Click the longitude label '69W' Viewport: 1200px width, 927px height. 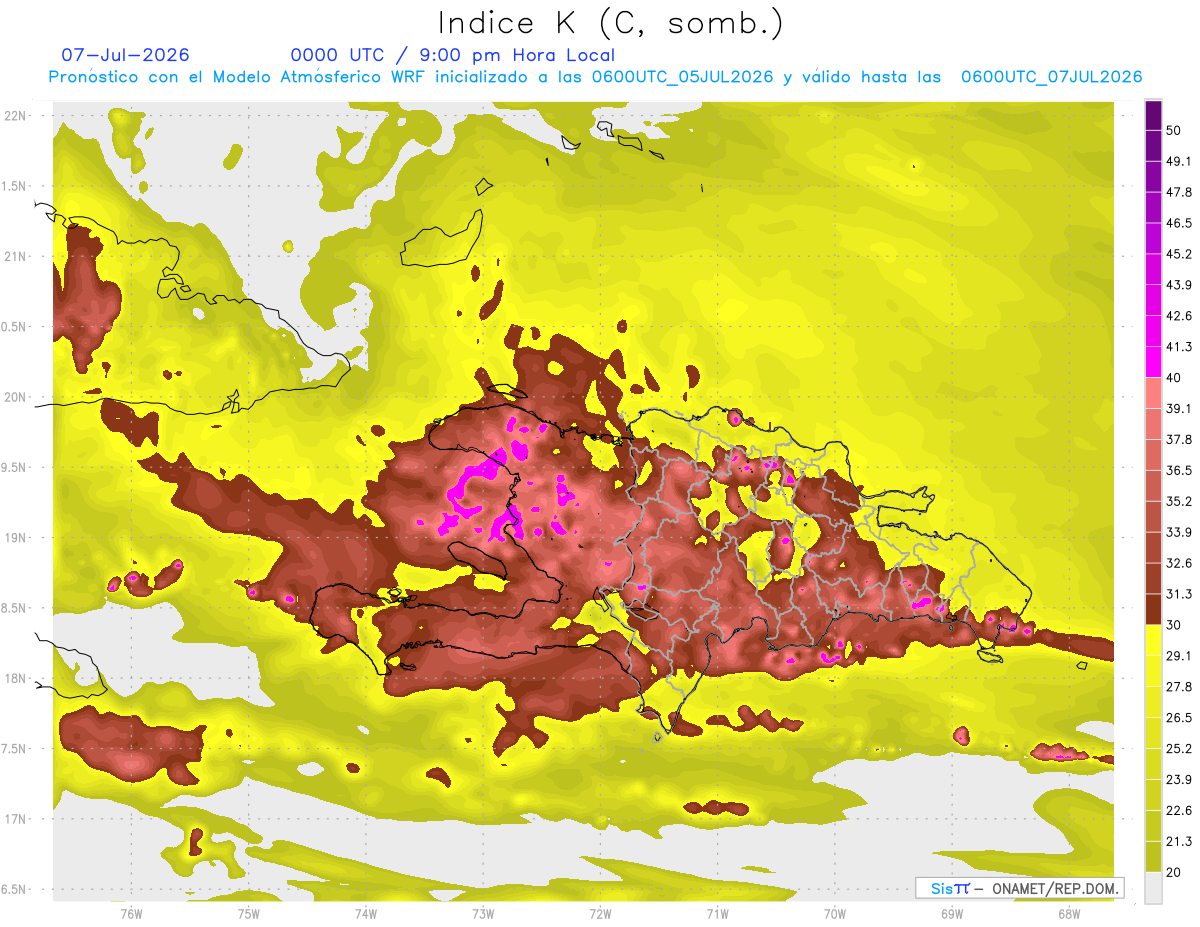point(952,914)
